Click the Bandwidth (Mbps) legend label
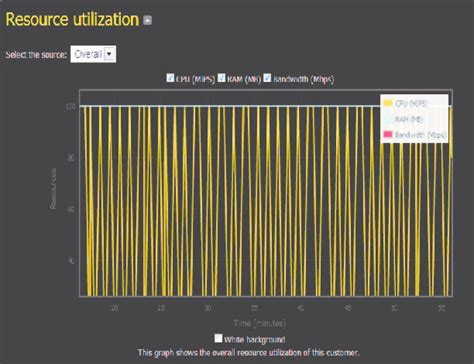The height and width of the screenshot is (364, 474). click(x=420, y=135)
